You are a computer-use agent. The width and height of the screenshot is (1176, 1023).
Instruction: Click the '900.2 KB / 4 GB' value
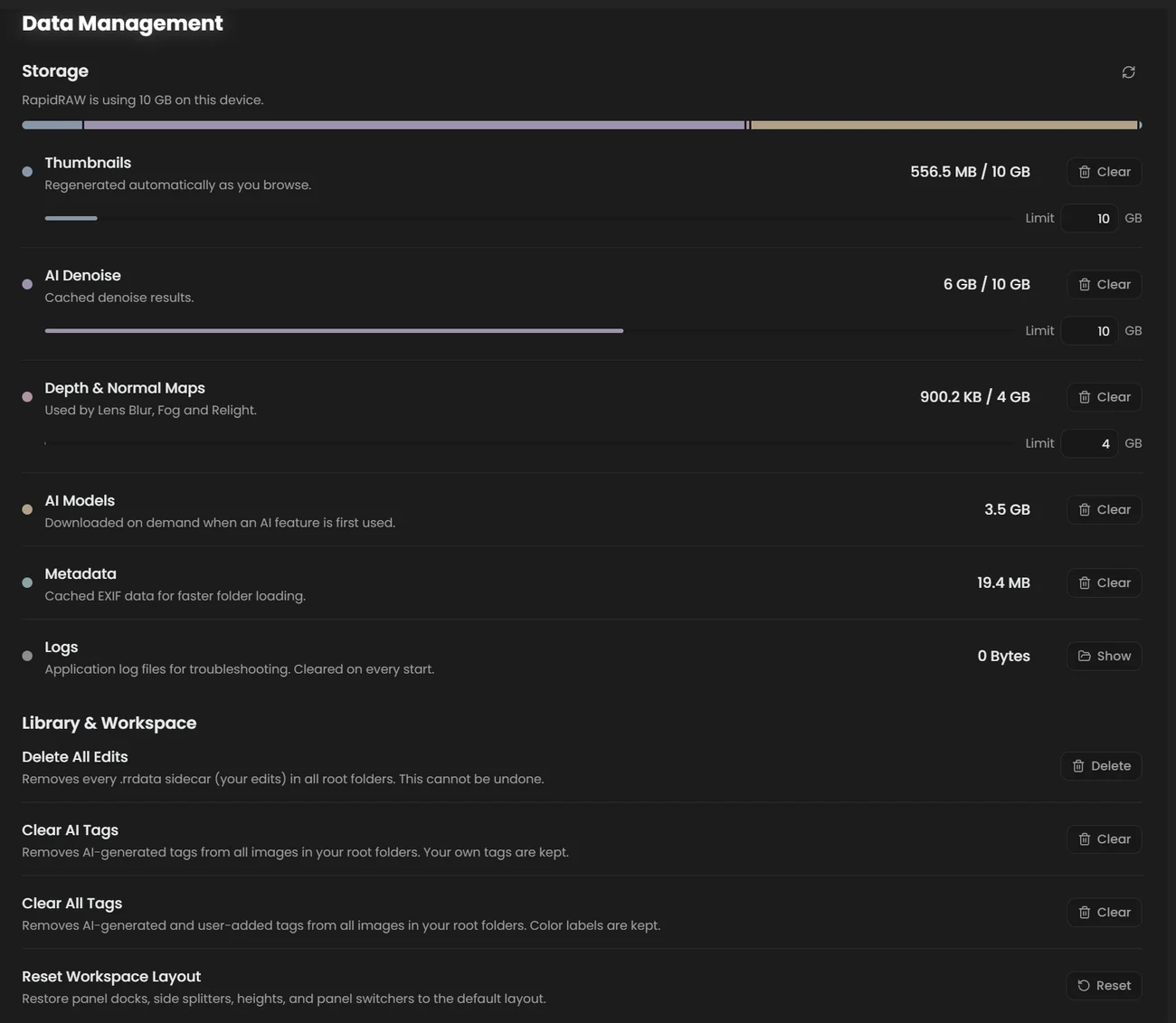tap(975, 397)
